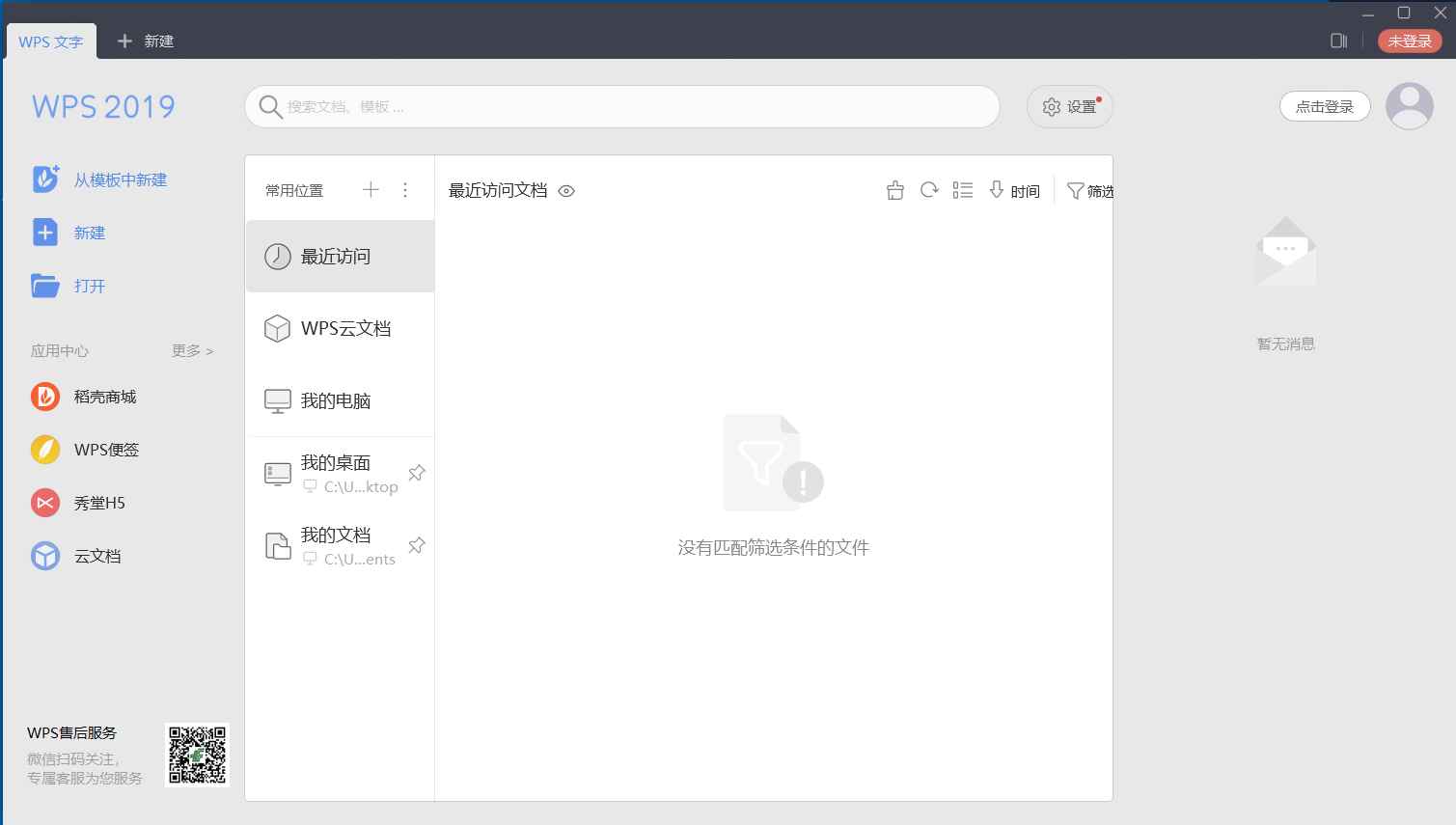
Task: Open WPS便签 app icon
Action: pyautogui.click(x=45, y=450)
